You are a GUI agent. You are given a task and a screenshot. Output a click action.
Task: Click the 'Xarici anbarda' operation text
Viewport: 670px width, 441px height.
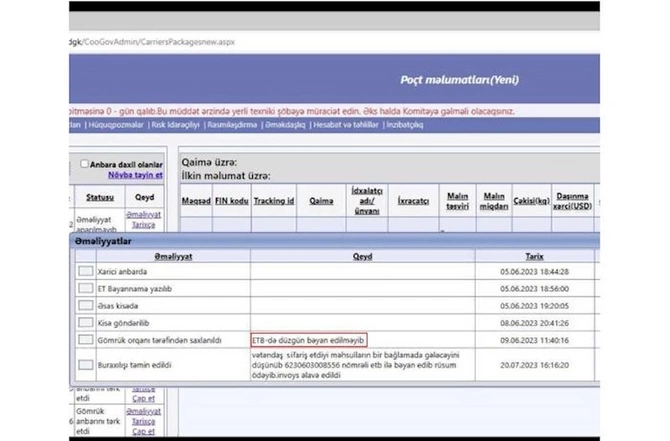[x=122, y=272]
